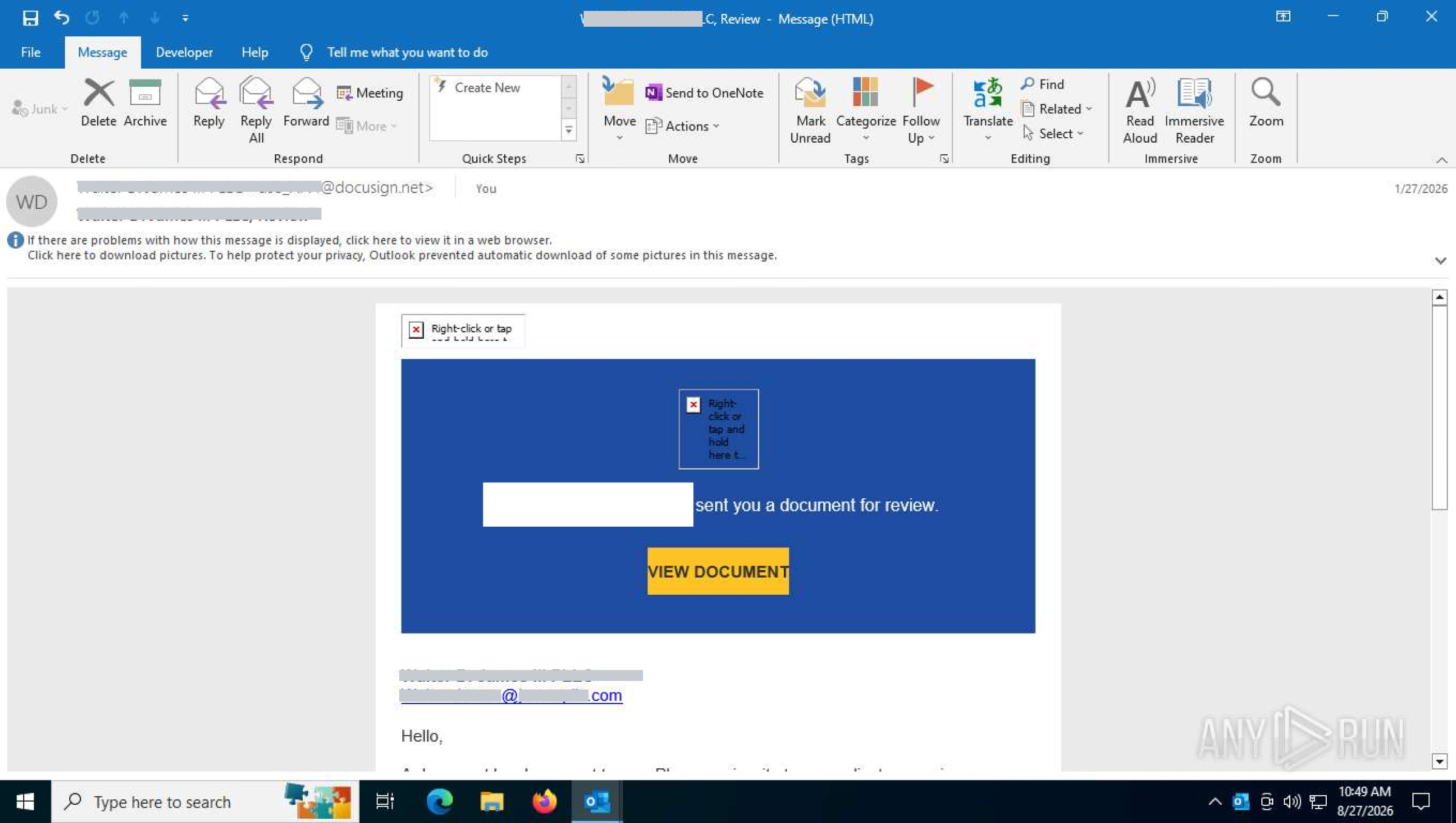Forward this email
Screen dimensions: 1456x823
coord(306,102)
